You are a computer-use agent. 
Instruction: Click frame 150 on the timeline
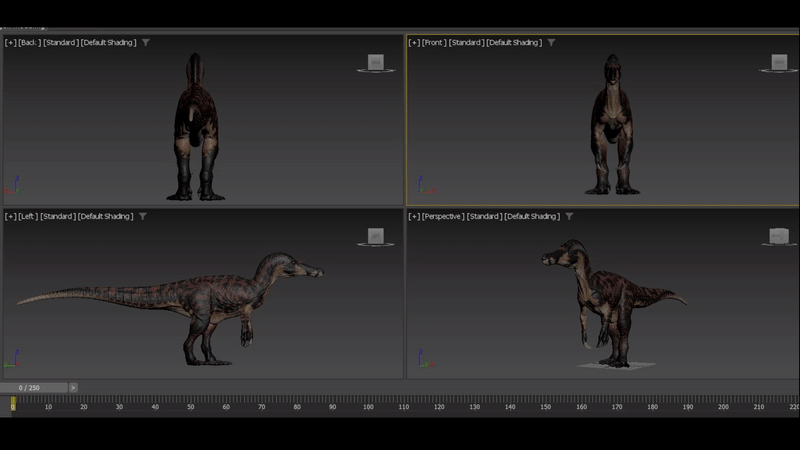(x=545, y=407)
